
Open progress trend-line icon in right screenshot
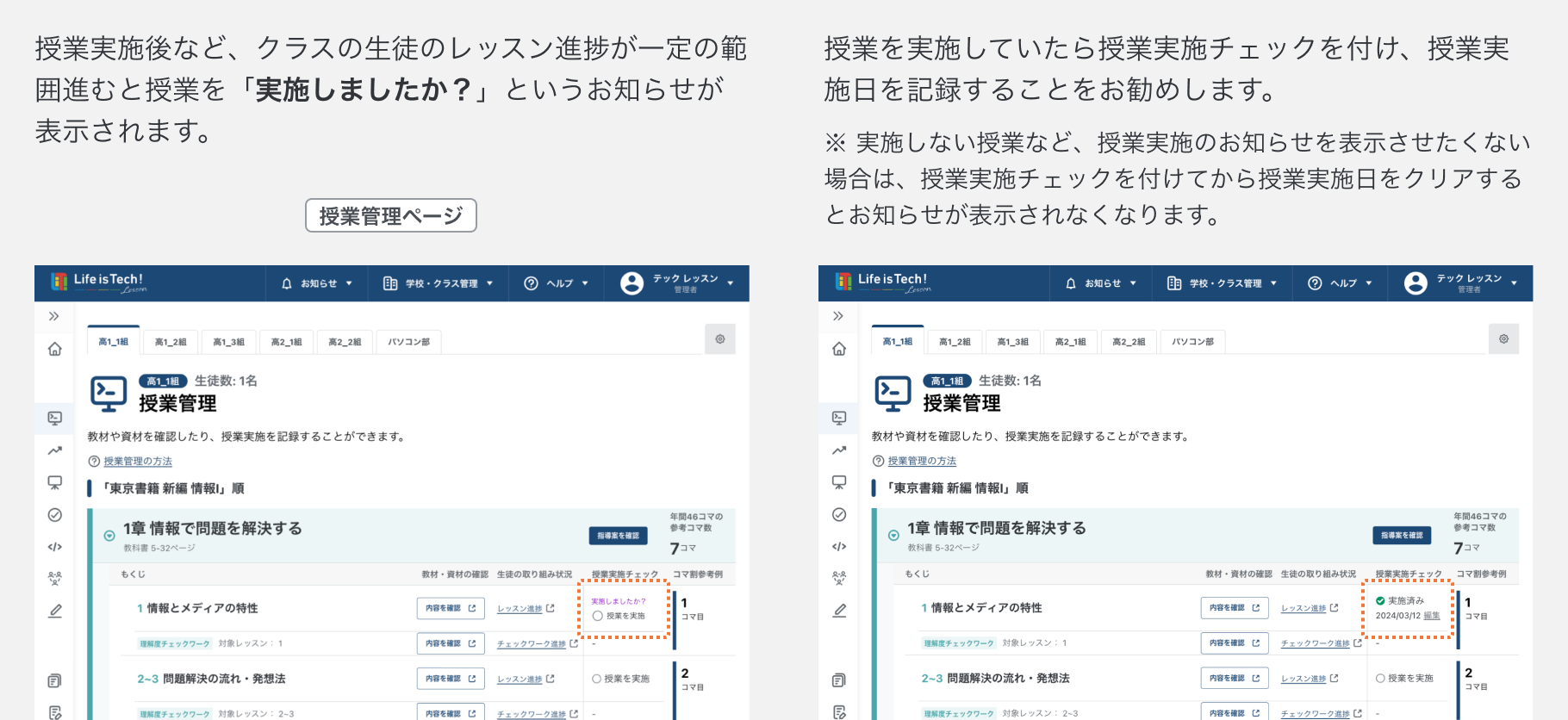coord(838,450)
